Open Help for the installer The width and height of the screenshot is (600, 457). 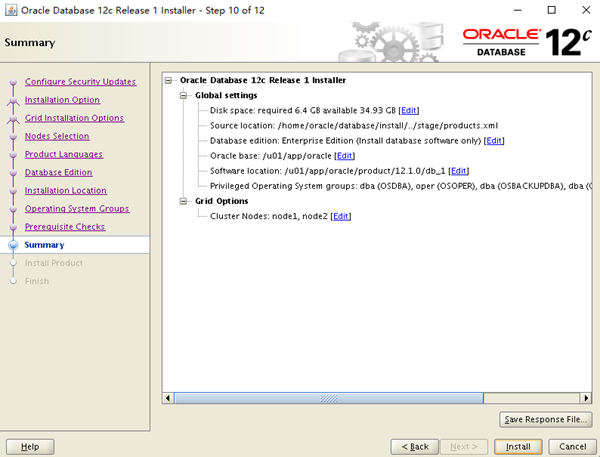[x=30, y=446]
